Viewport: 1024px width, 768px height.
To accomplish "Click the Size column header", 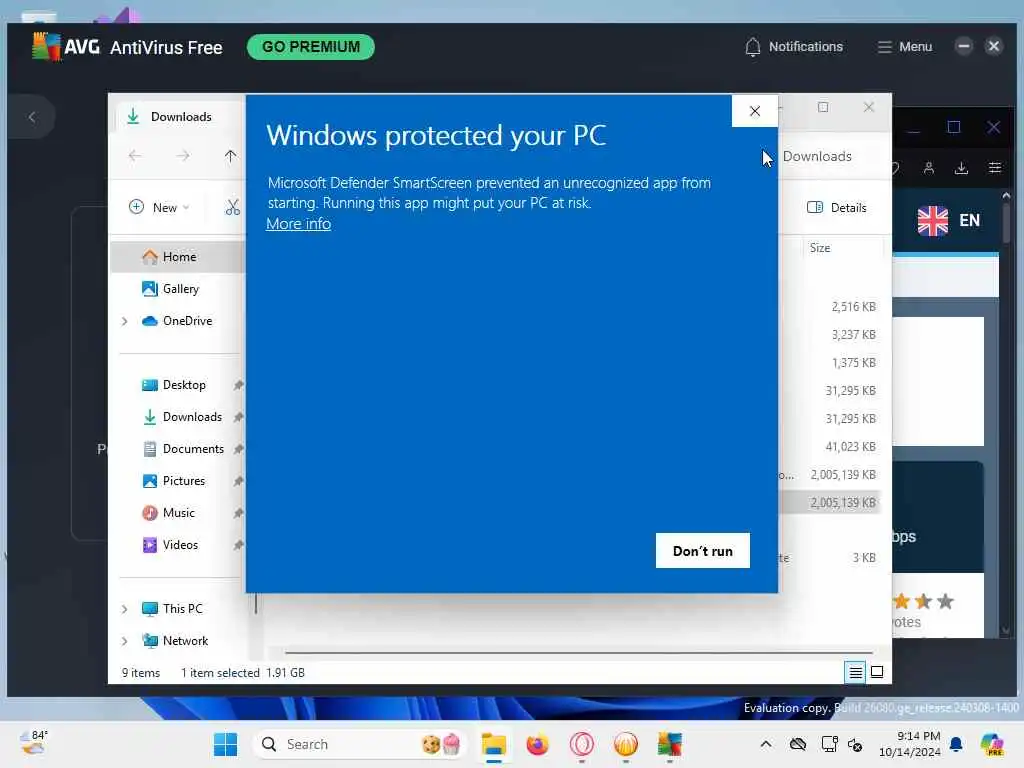I will tap(842, 248).
